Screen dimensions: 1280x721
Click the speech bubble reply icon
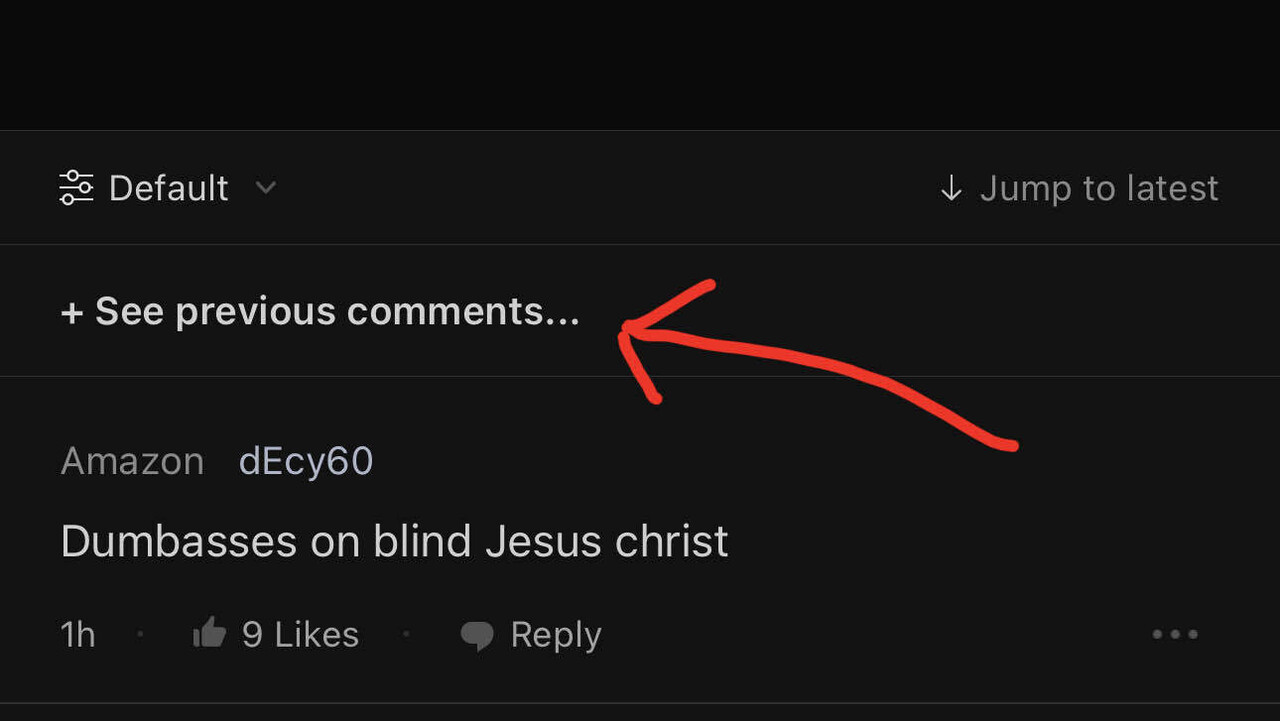pyautogui.click(x=478, y=634)
